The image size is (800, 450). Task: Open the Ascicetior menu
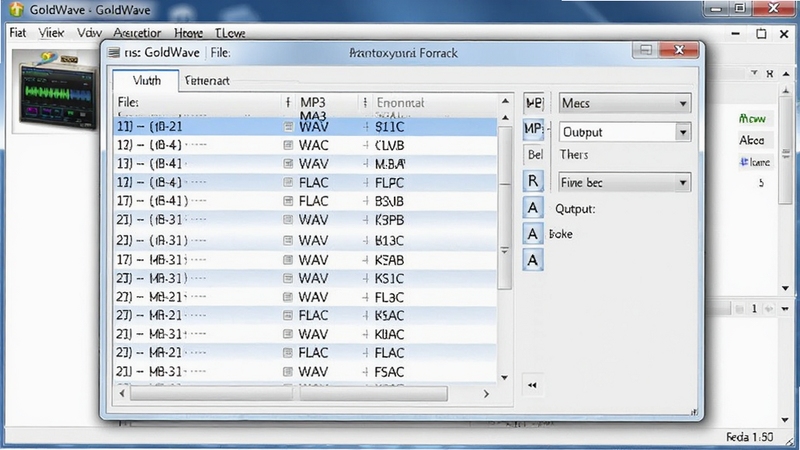(x=137, y=33)
